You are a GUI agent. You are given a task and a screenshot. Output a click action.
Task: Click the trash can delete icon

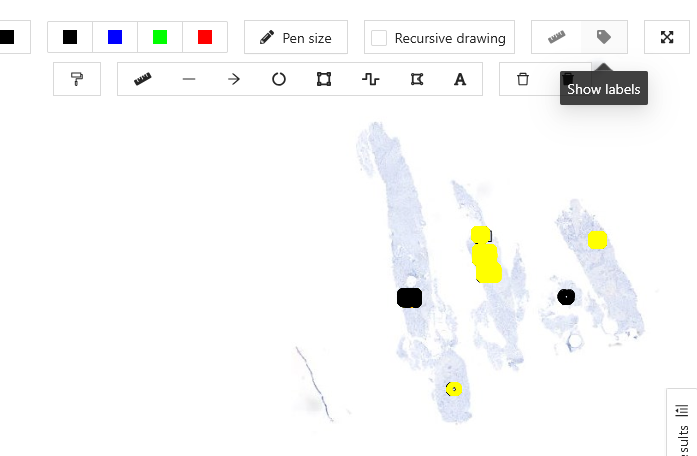tap(523, 79)
